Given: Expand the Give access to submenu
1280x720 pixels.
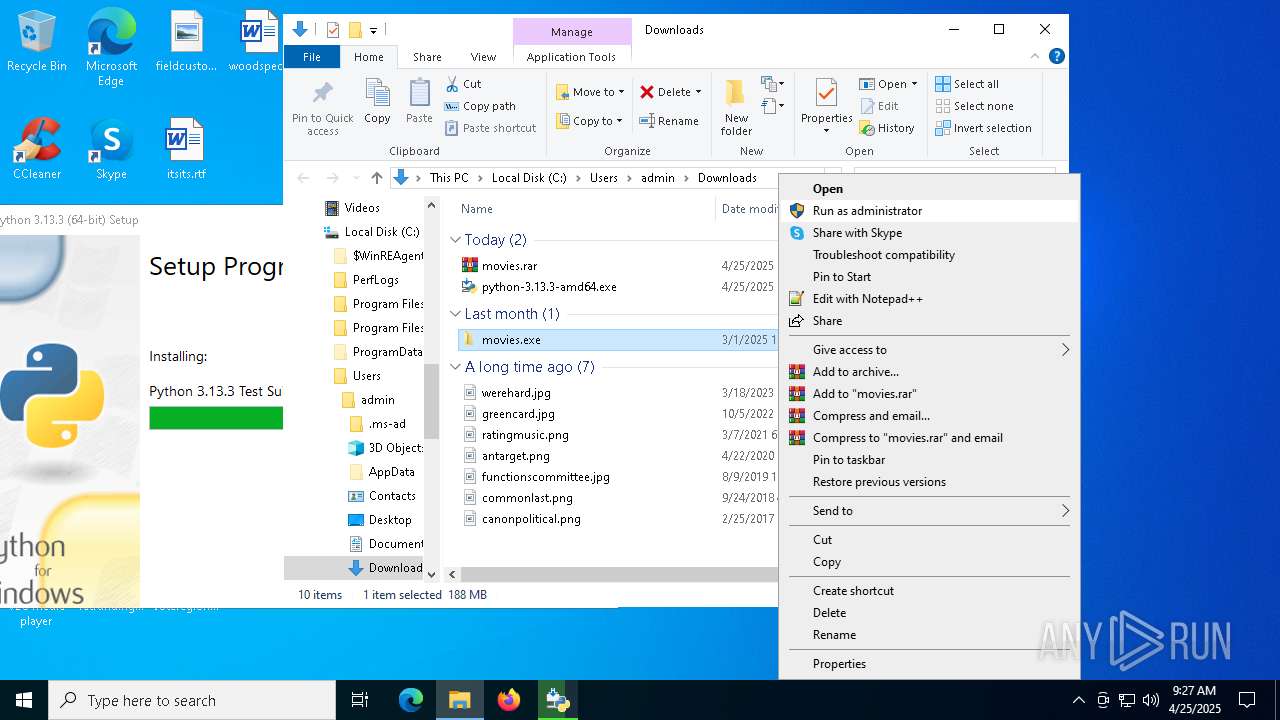Looking at the screenshot, I should click(929, 350).
